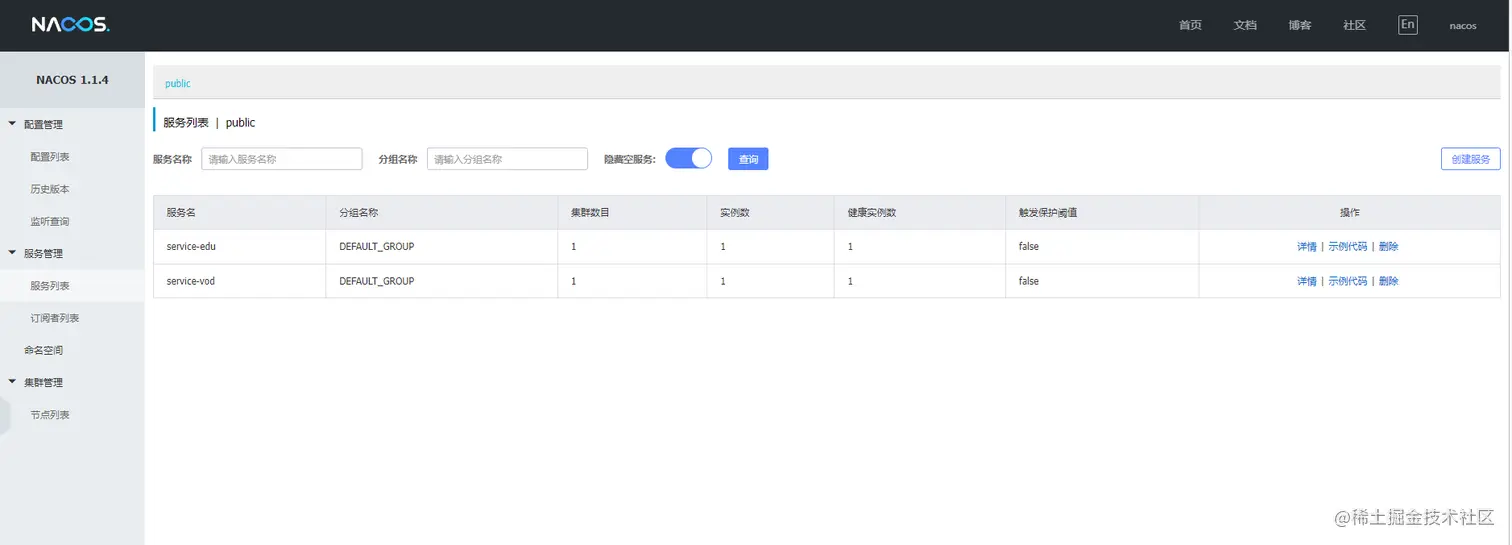Open the nacos user menu
The image size is (1512, 545).
tap(1463, 26)
